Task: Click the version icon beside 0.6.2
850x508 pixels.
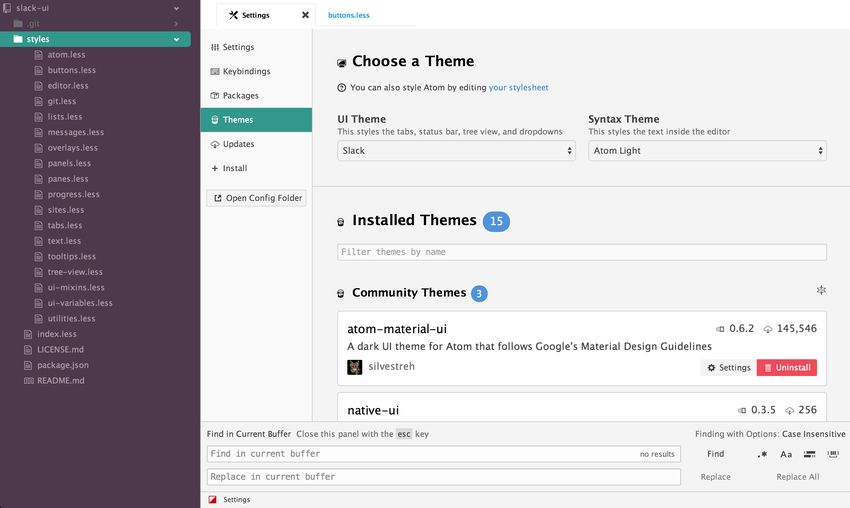Action: [x=720, y=328]
